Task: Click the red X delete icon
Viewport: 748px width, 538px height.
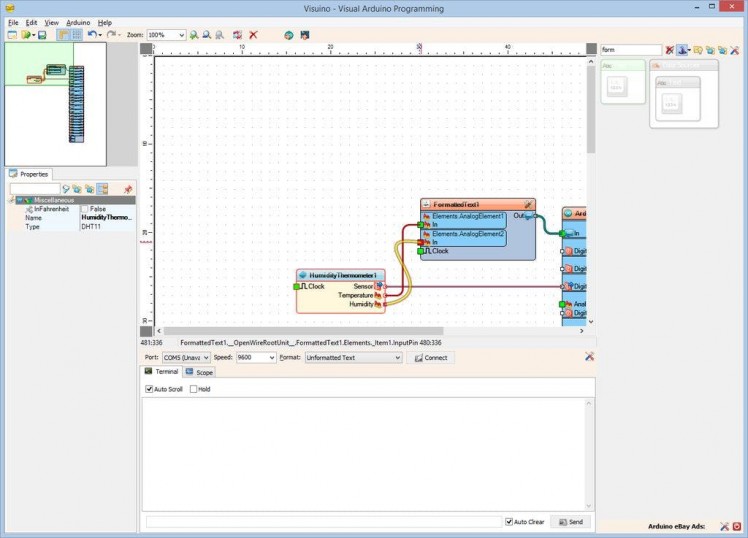Action: pos(253,35)
